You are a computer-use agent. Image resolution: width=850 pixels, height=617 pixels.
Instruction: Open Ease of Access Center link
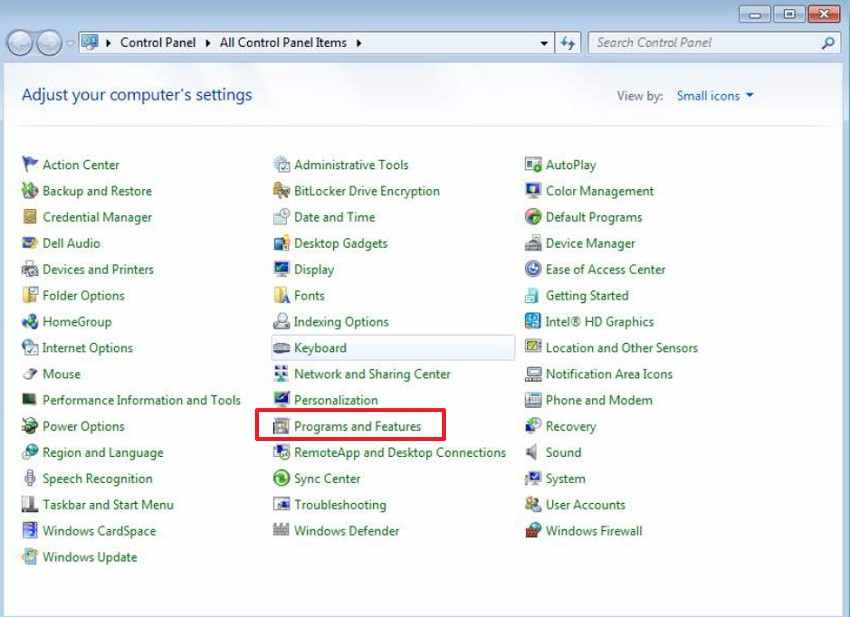point(605,269)
